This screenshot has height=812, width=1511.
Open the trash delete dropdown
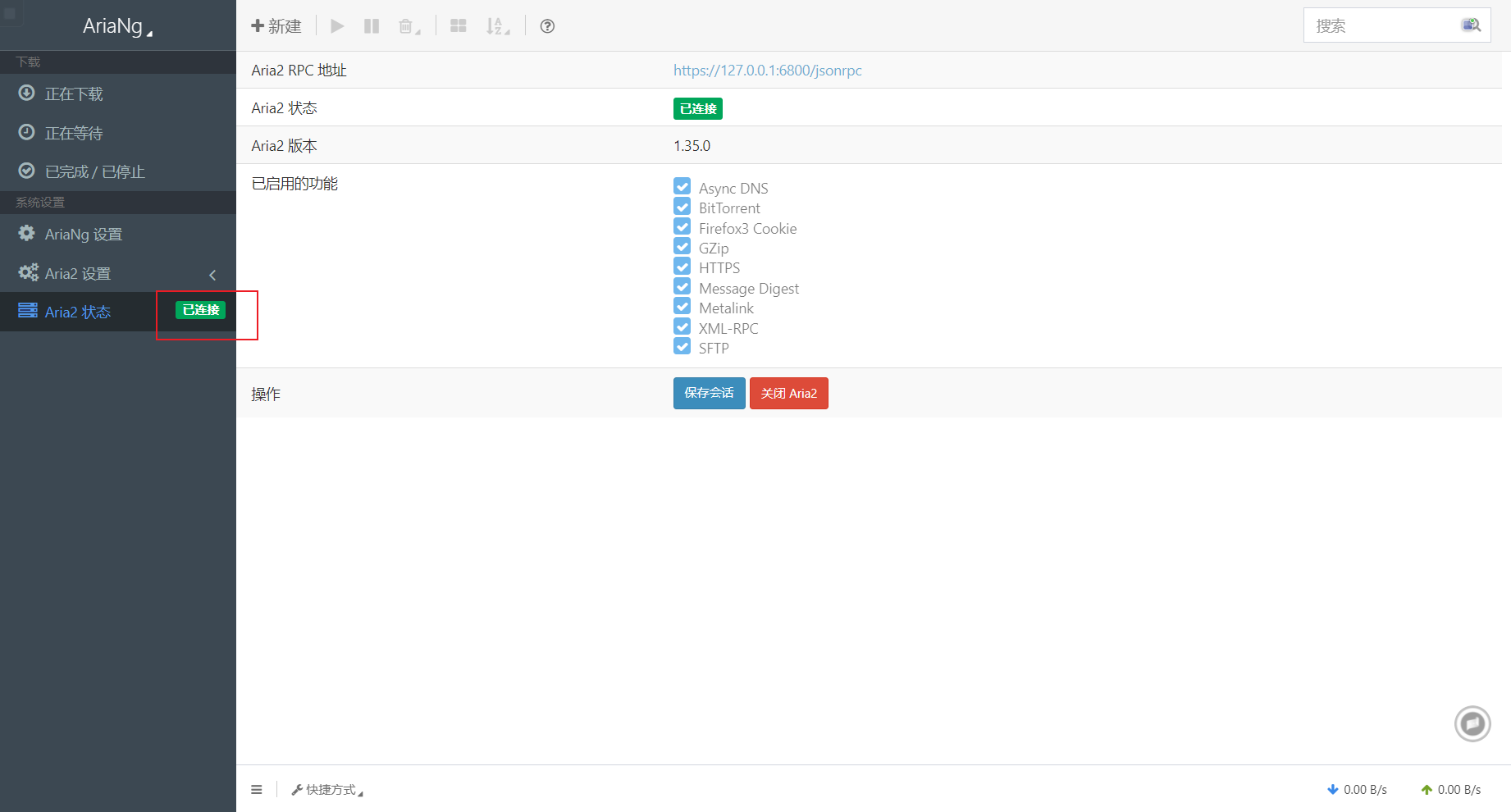409,26
